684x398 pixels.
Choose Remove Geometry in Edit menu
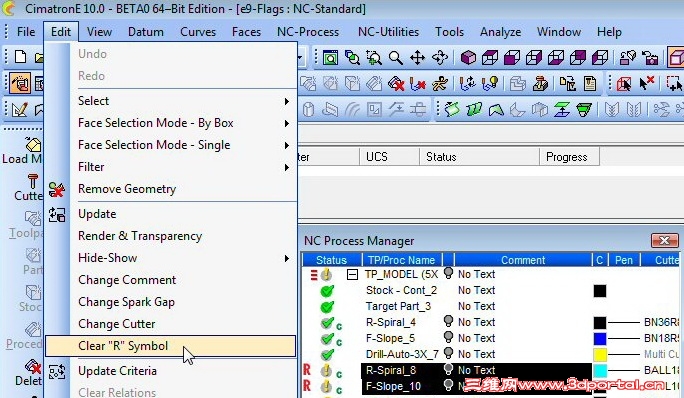point(127,189)
